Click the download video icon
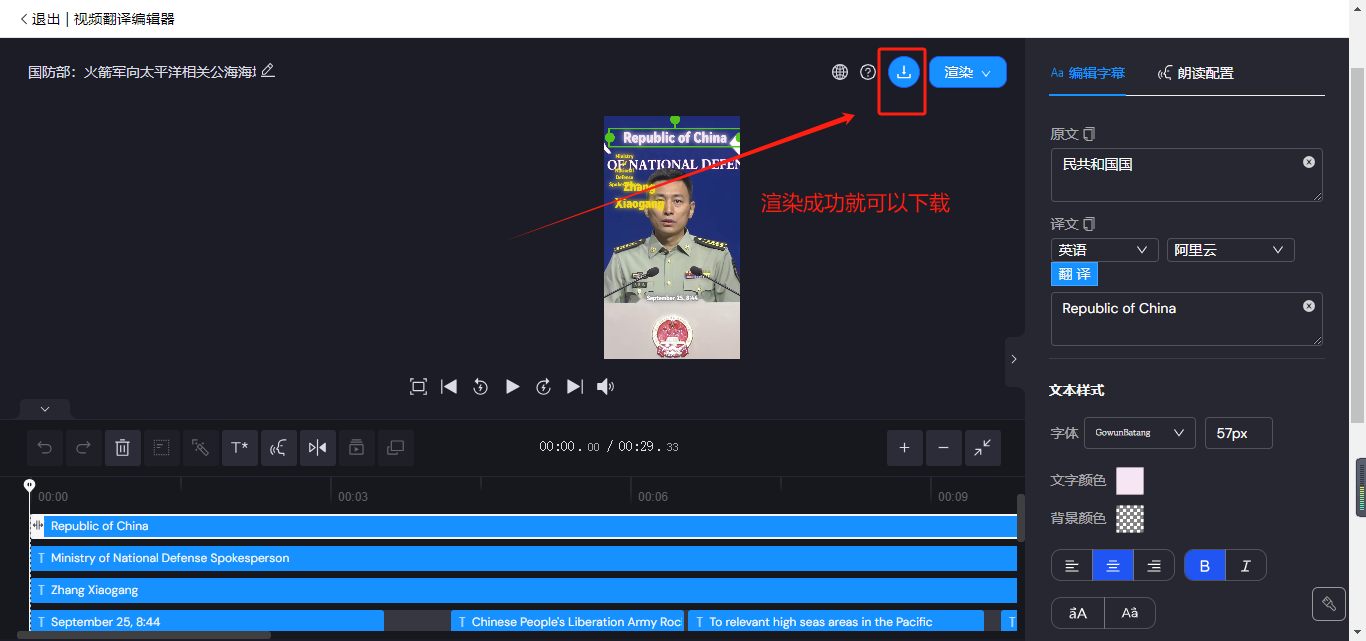 (x=904, y=72)
